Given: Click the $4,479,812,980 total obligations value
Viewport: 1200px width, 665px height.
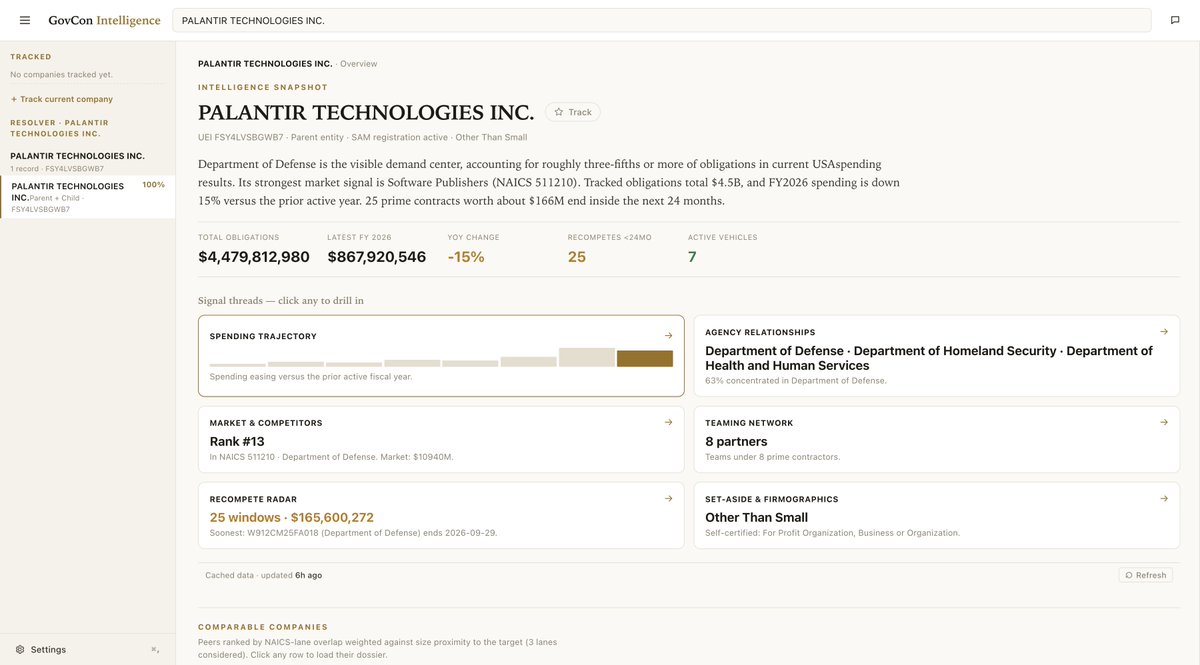Looking at the screenshot, I should pyautogui.click(x=254, y=257).
